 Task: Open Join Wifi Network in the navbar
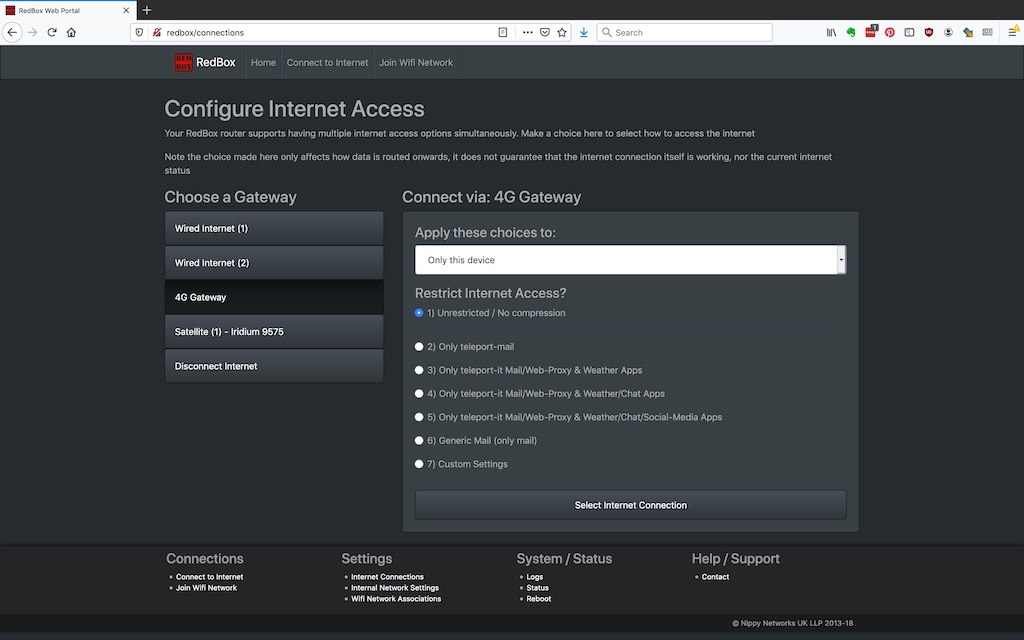tap(416, 63)
